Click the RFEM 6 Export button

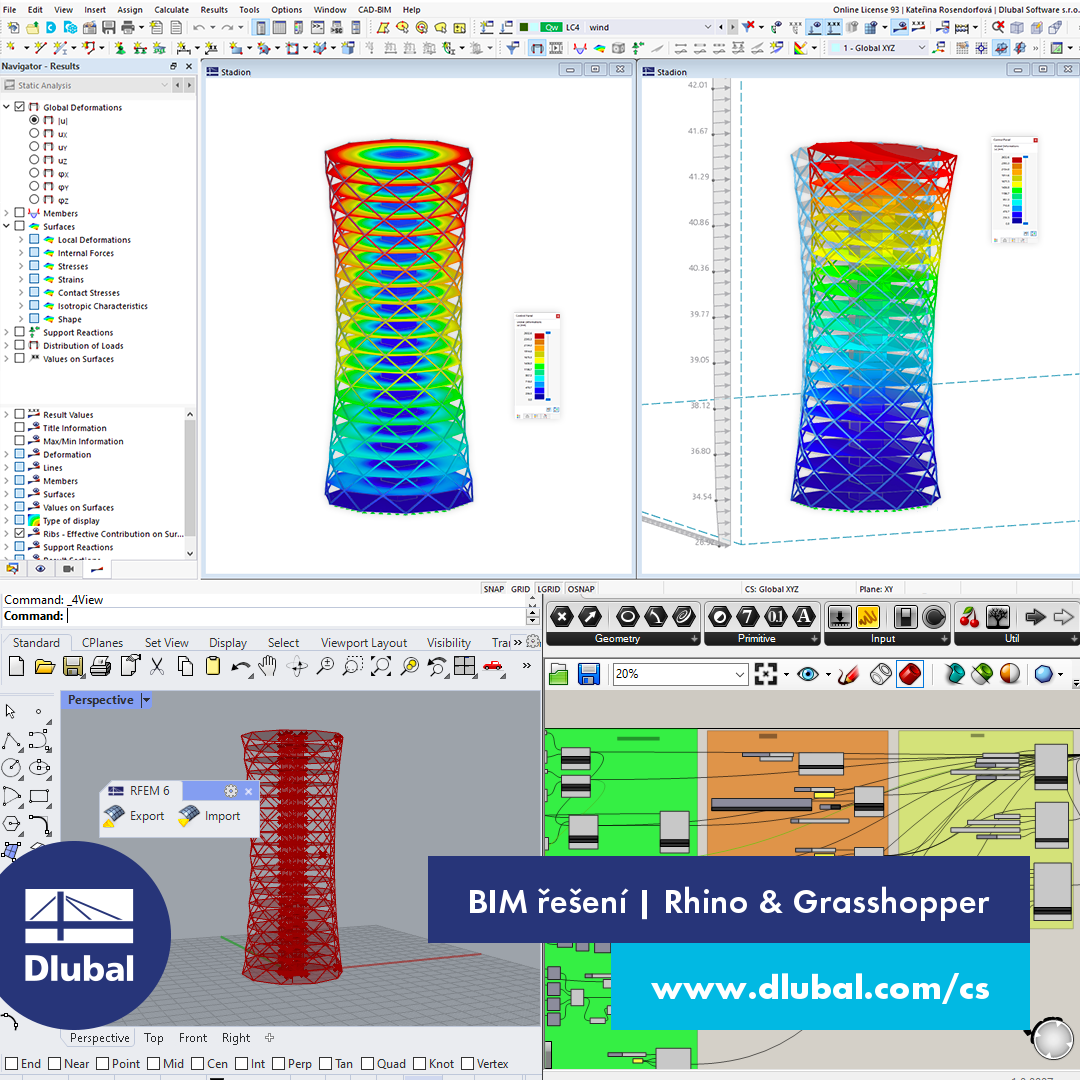[x=135, y=816]
